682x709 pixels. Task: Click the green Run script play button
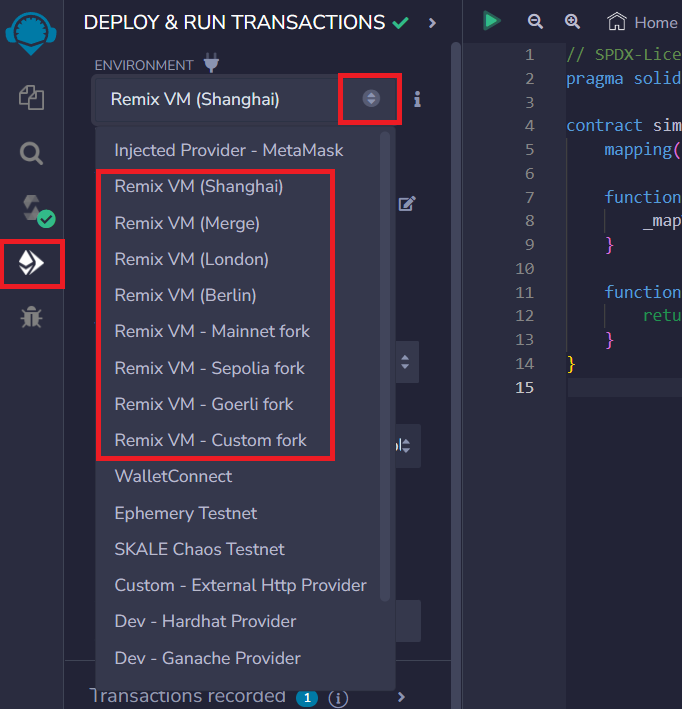492,21
